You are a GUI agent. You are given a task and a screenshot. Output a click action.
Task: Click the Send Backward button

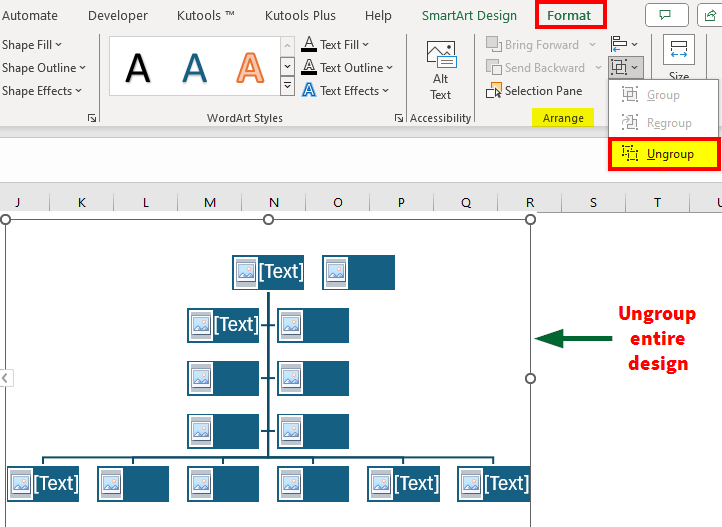coord(536,68)
